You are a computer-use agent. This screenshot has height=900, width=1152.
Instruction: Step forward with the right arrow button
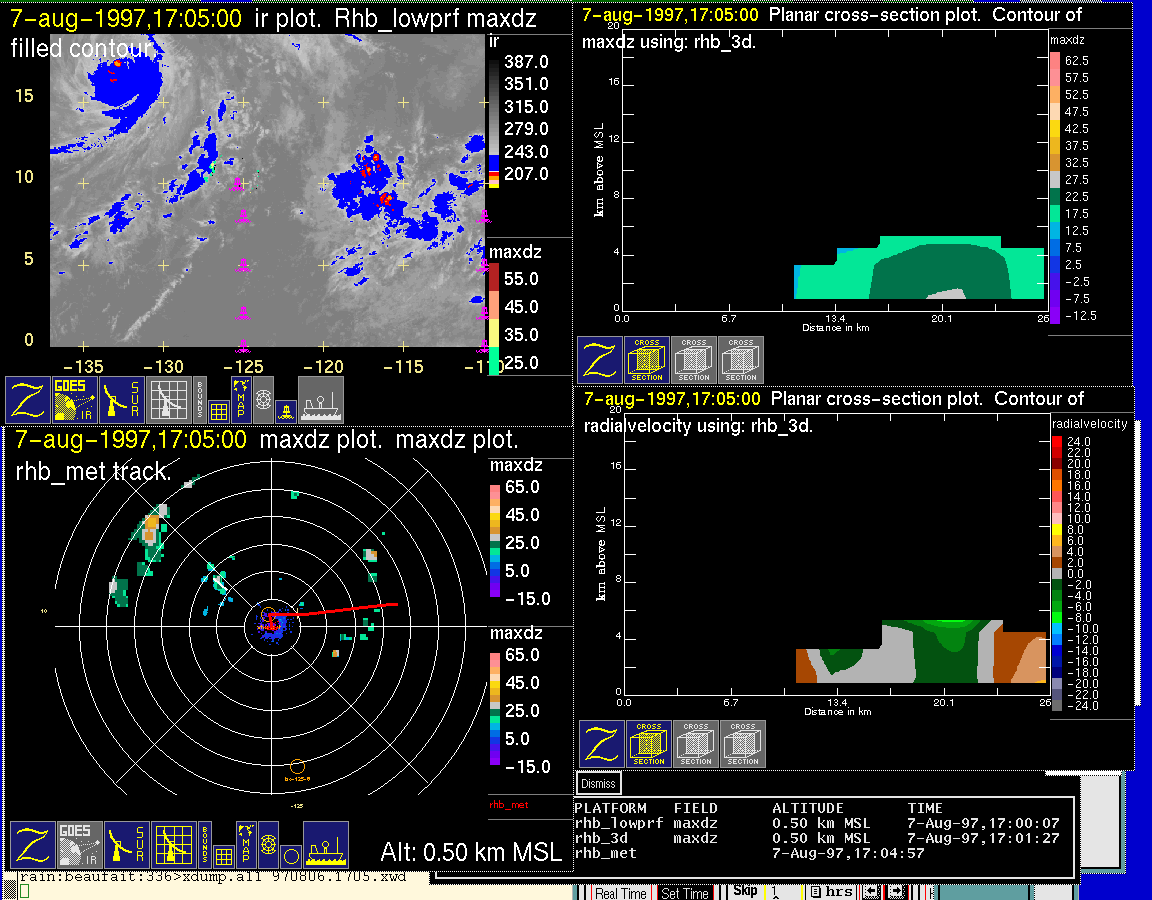pyautogui.click(x=897, y=892)
